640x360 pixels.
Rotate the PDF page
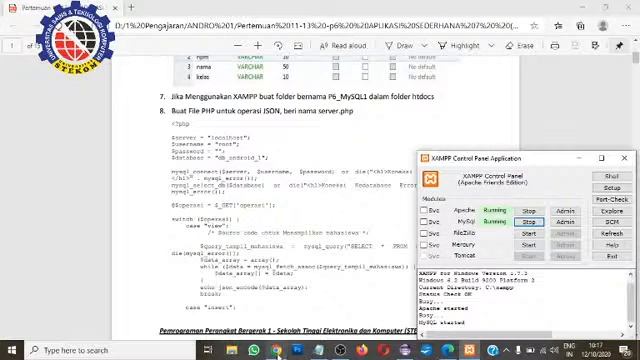(278, 46)
